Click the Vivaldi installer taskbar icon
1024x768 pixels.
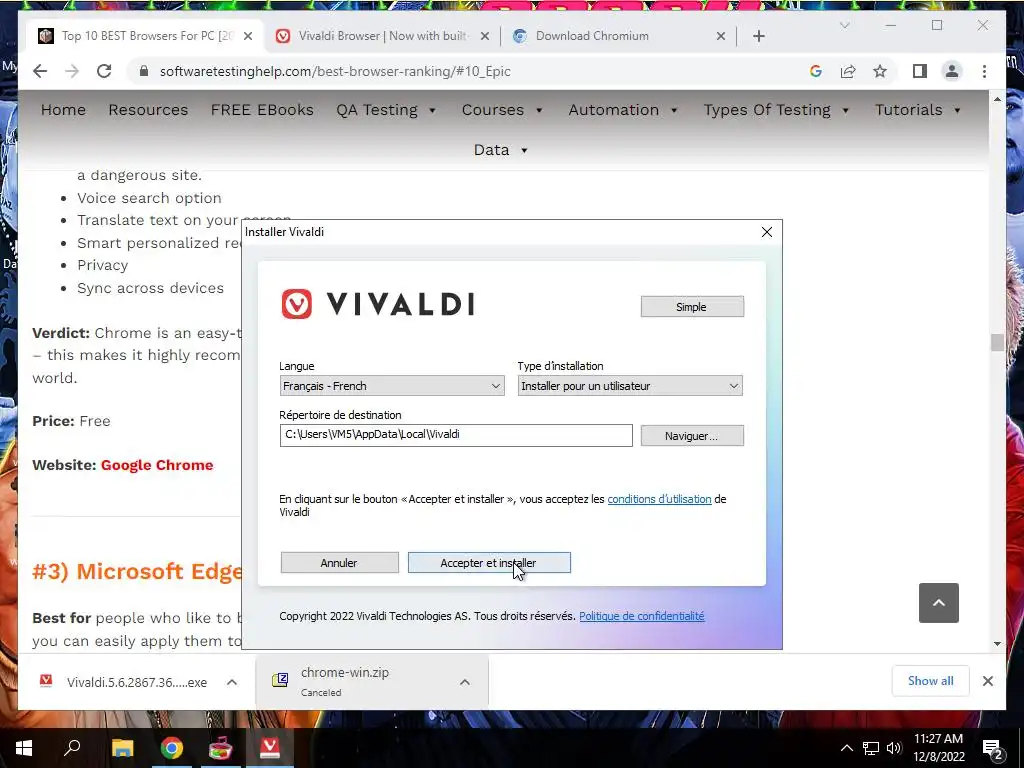(x=270, y=748)
